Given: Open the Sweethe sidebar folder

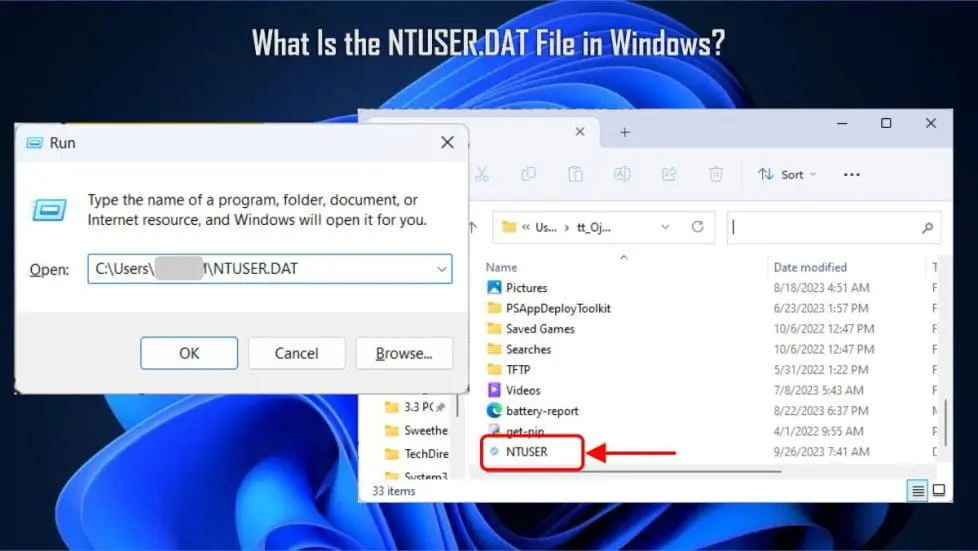Looking at the screenshot, I should click(x=416, y=431).
